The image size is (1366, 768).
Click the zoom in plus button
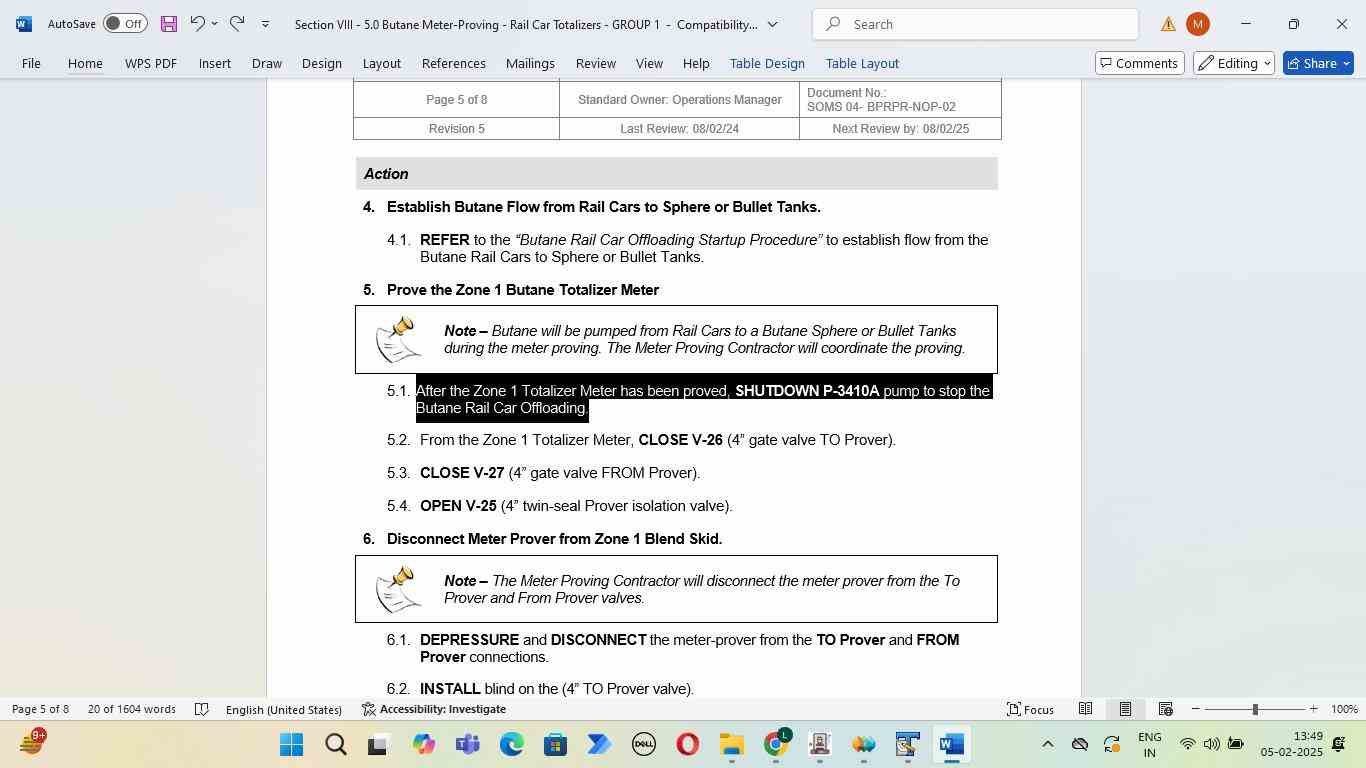(1313, 709)
